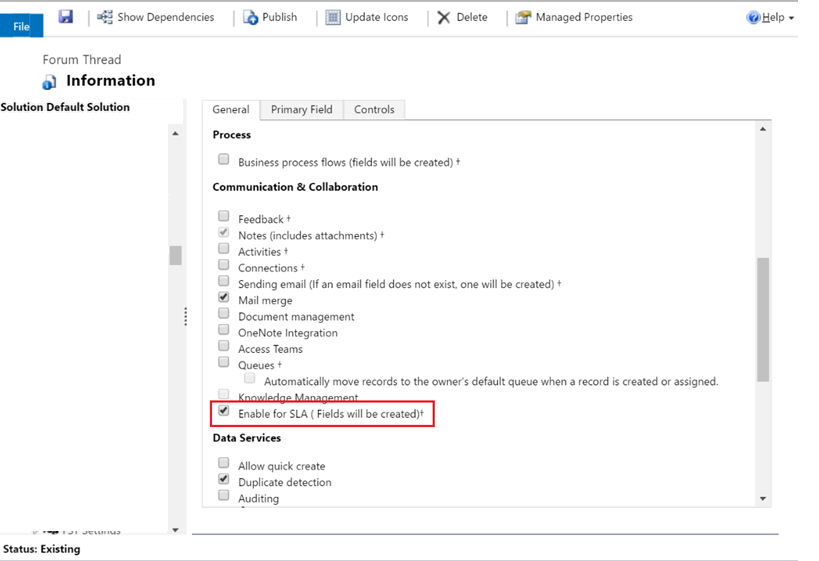Open the File menu
The width and height of the screenshot is (819, 561).
(21, 26)
